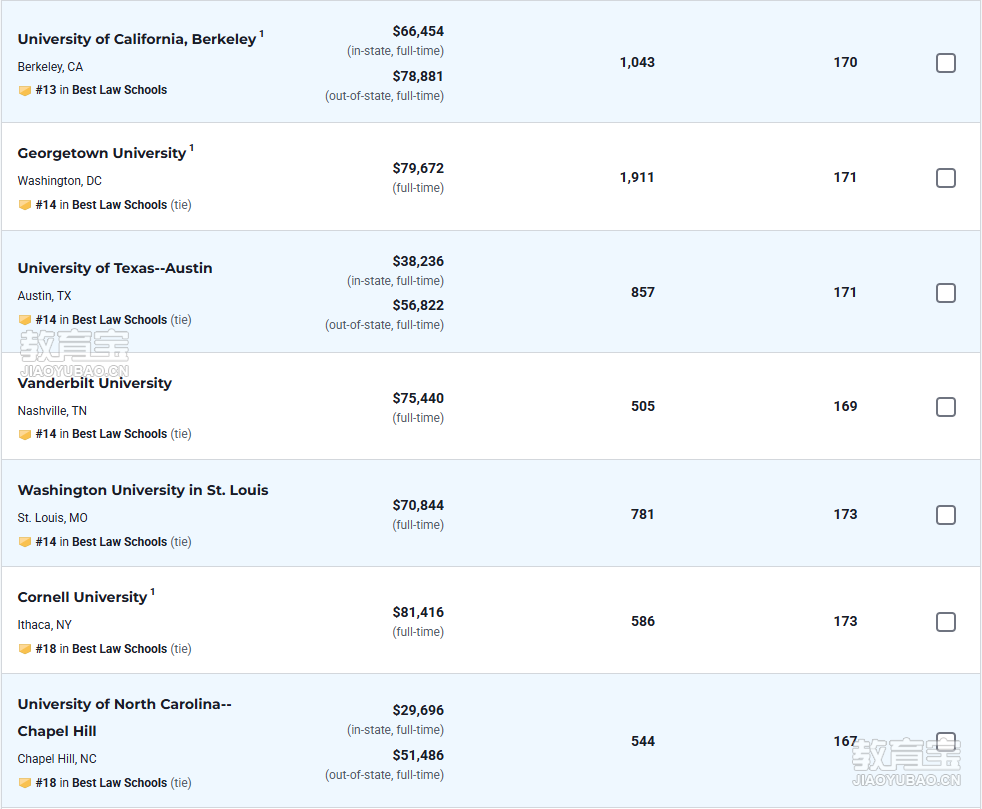Toggle the Vanderbilt University compare checkbox

click(x=946, y=407)
